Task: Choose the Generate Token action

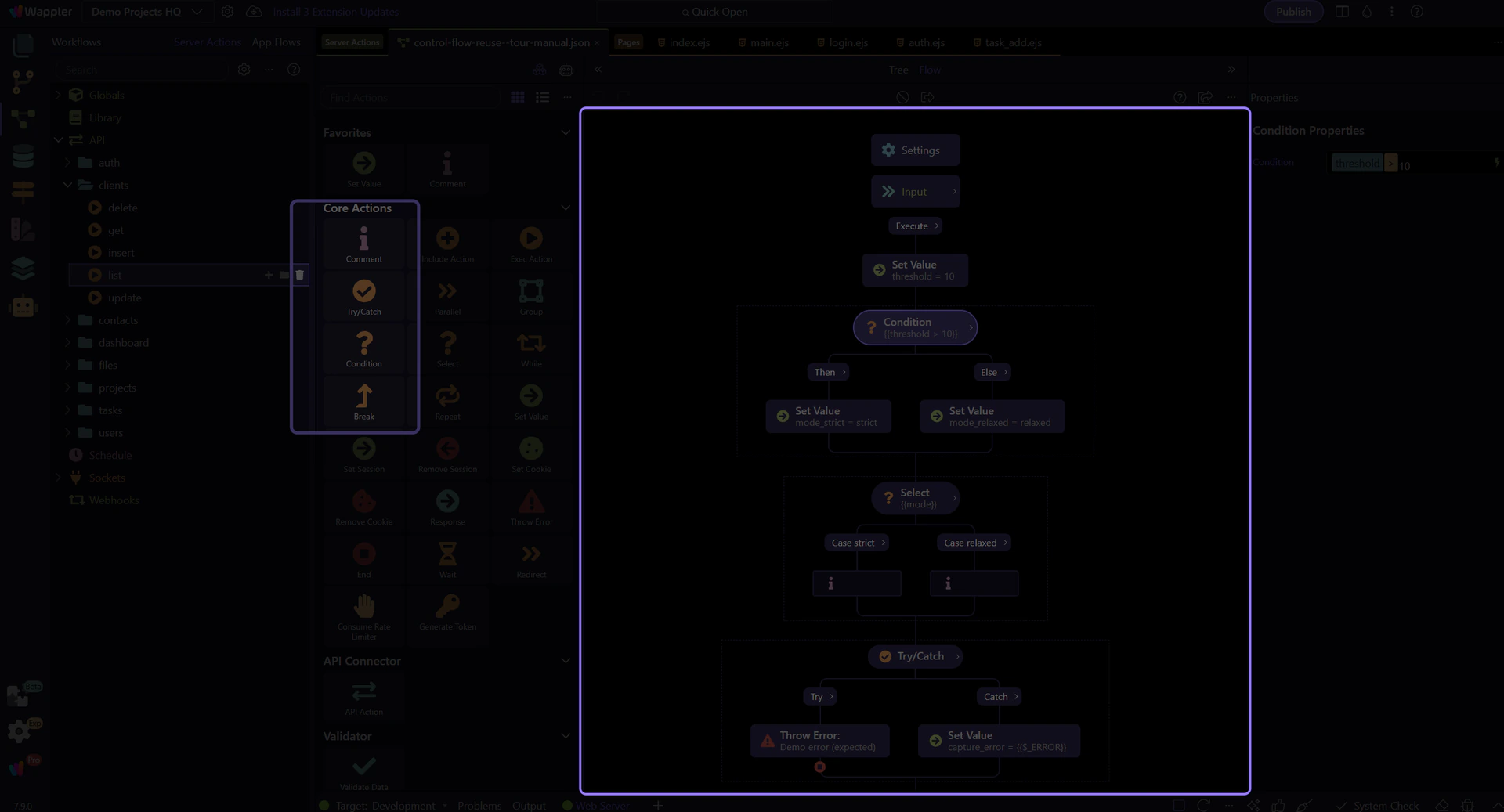Action: [x=447, y=612]
